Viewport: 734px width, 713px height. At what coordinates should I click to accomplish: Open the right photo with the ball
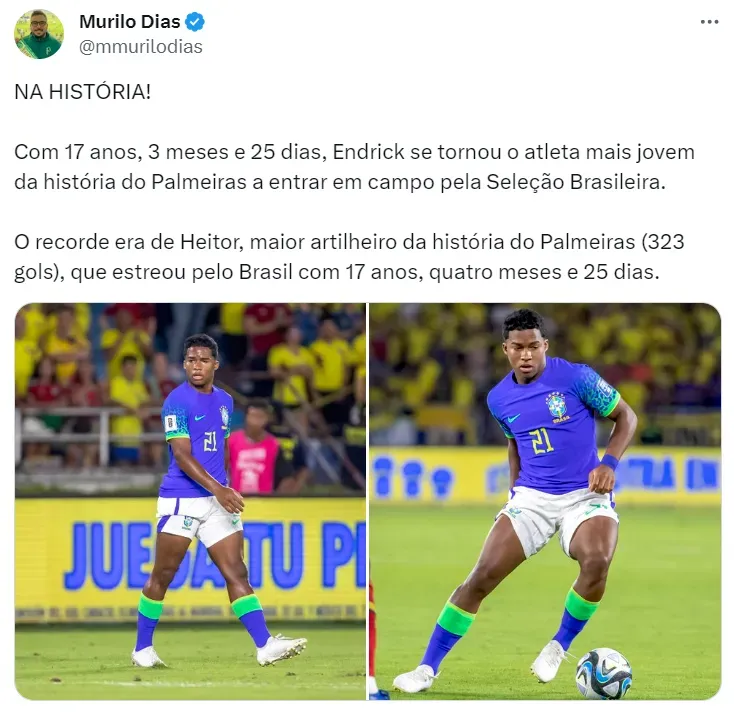545,501
